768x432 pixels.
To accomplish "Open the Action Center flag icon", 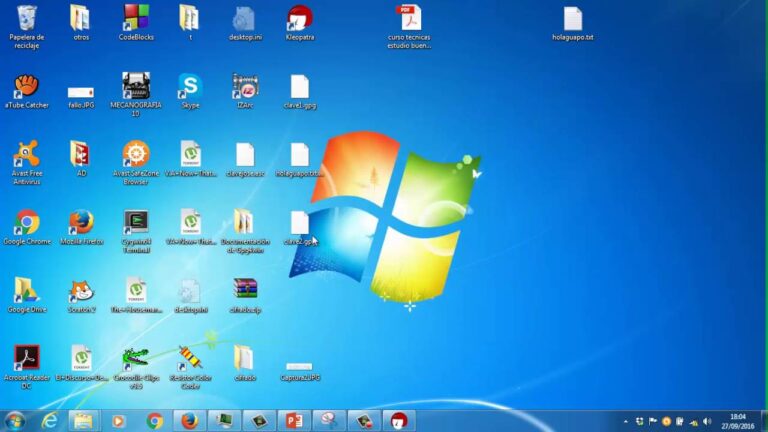I will (652, 421).
